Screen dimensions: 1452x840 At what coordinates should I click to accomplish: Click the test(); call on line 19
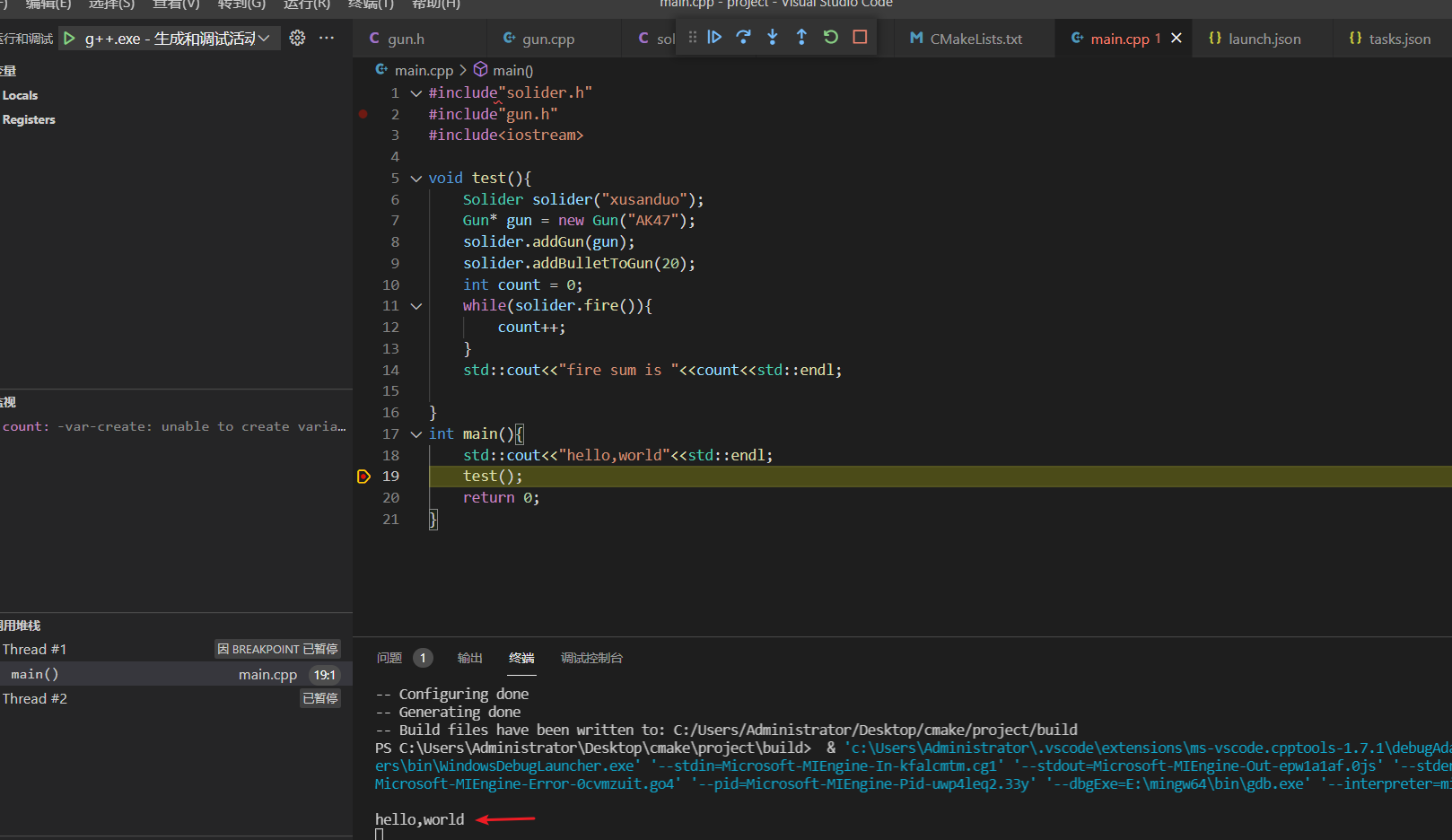pyautogui.click(x=493, y=477)
